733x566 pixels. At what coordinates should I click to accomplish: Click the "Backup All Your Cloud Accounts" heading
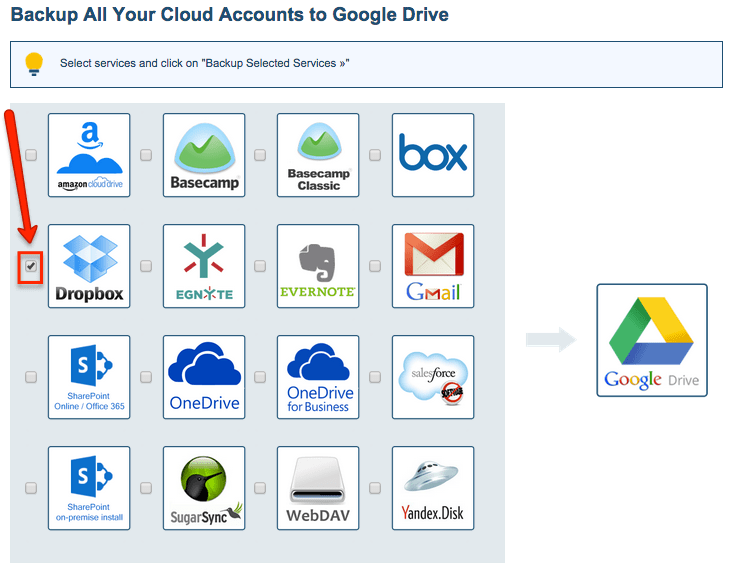[x=230, y=14]
